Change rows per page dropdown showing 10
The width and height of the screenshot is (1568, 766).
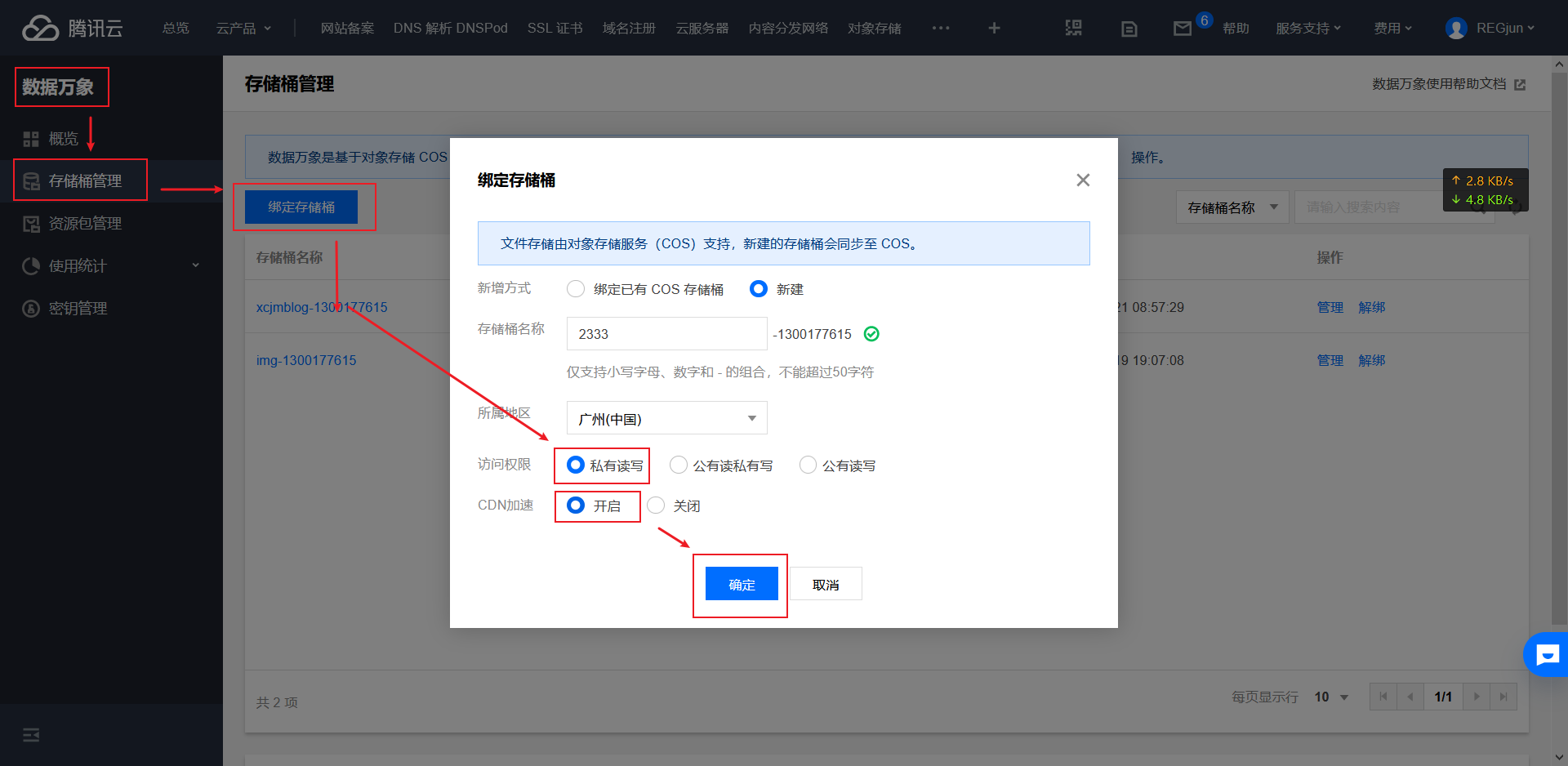1331,697
